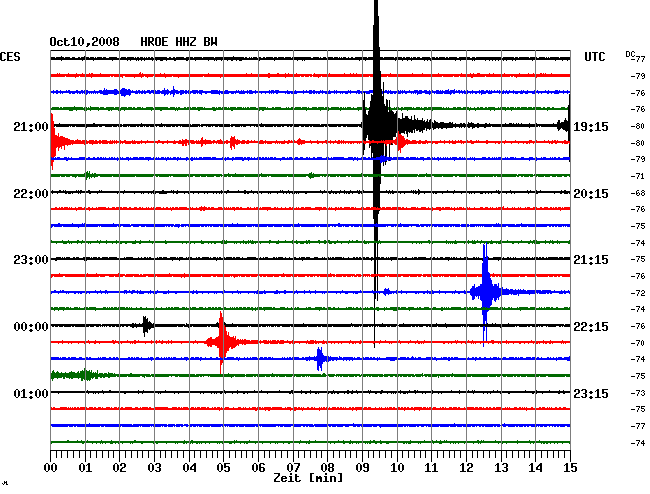Click minute tick label 02 on the axis
650x494 pixels.
[x=119, y=468]
